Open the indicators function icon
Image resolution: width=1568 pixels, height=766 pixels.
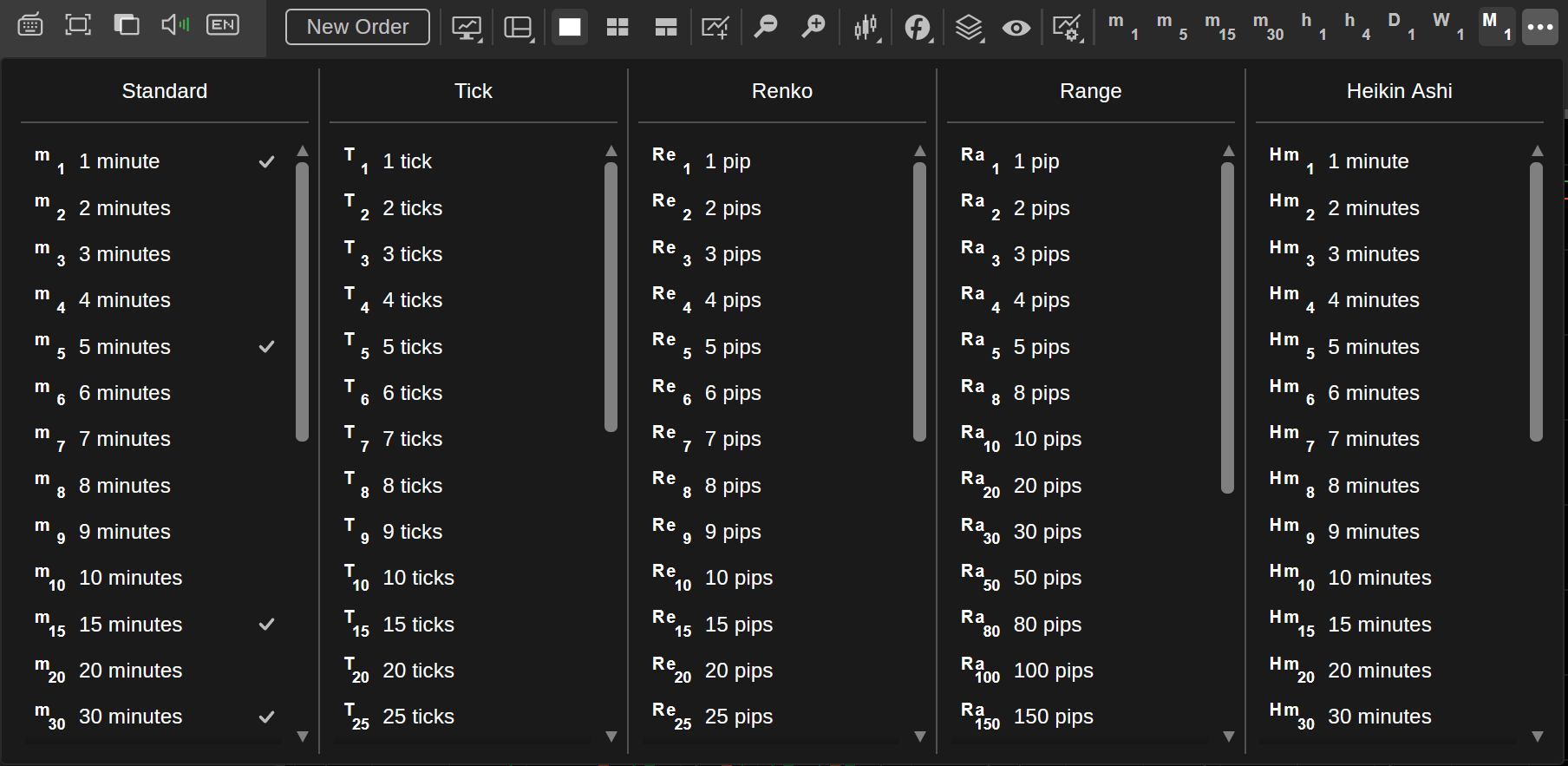(x=918, y=28)
